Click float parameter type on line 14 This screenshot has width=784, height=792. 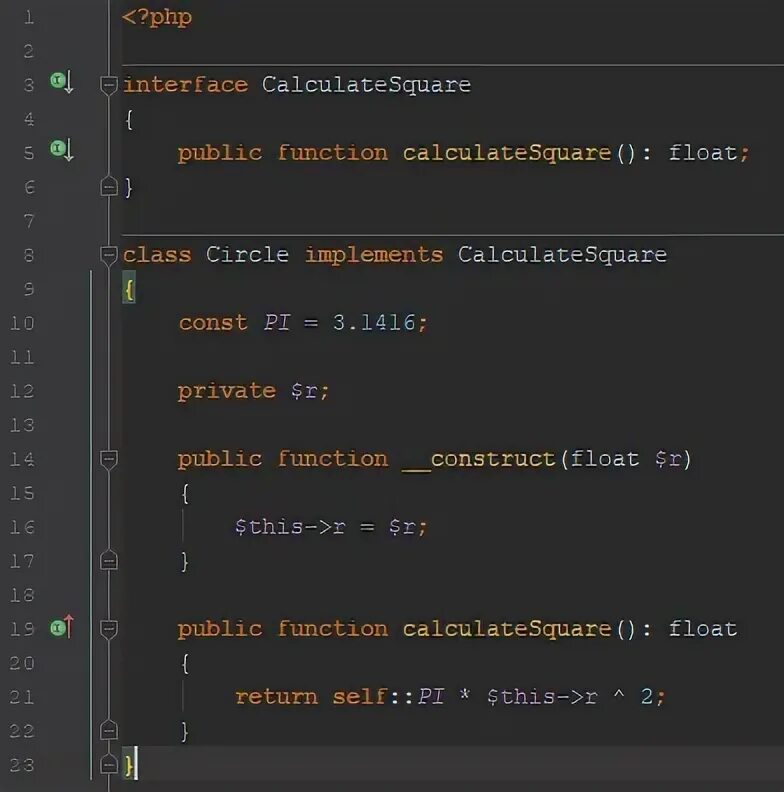click(x=605, y=459)
